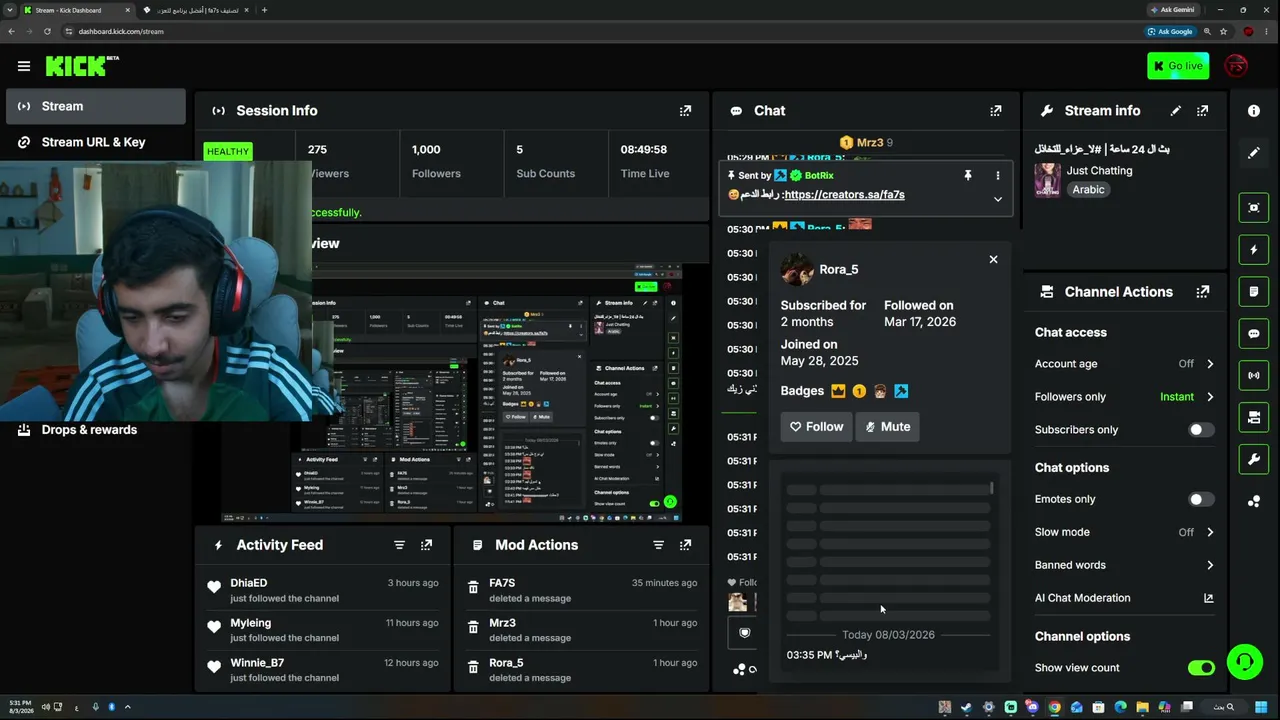
Task: Follow Rora_5 from the user card
Action: click(816, 427)
